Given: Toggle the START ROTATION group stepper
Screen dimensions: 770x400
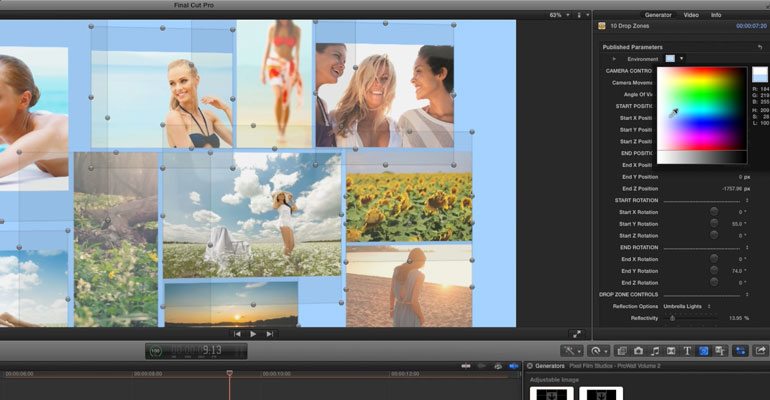Looking at the screenshot, I should 747,200.
